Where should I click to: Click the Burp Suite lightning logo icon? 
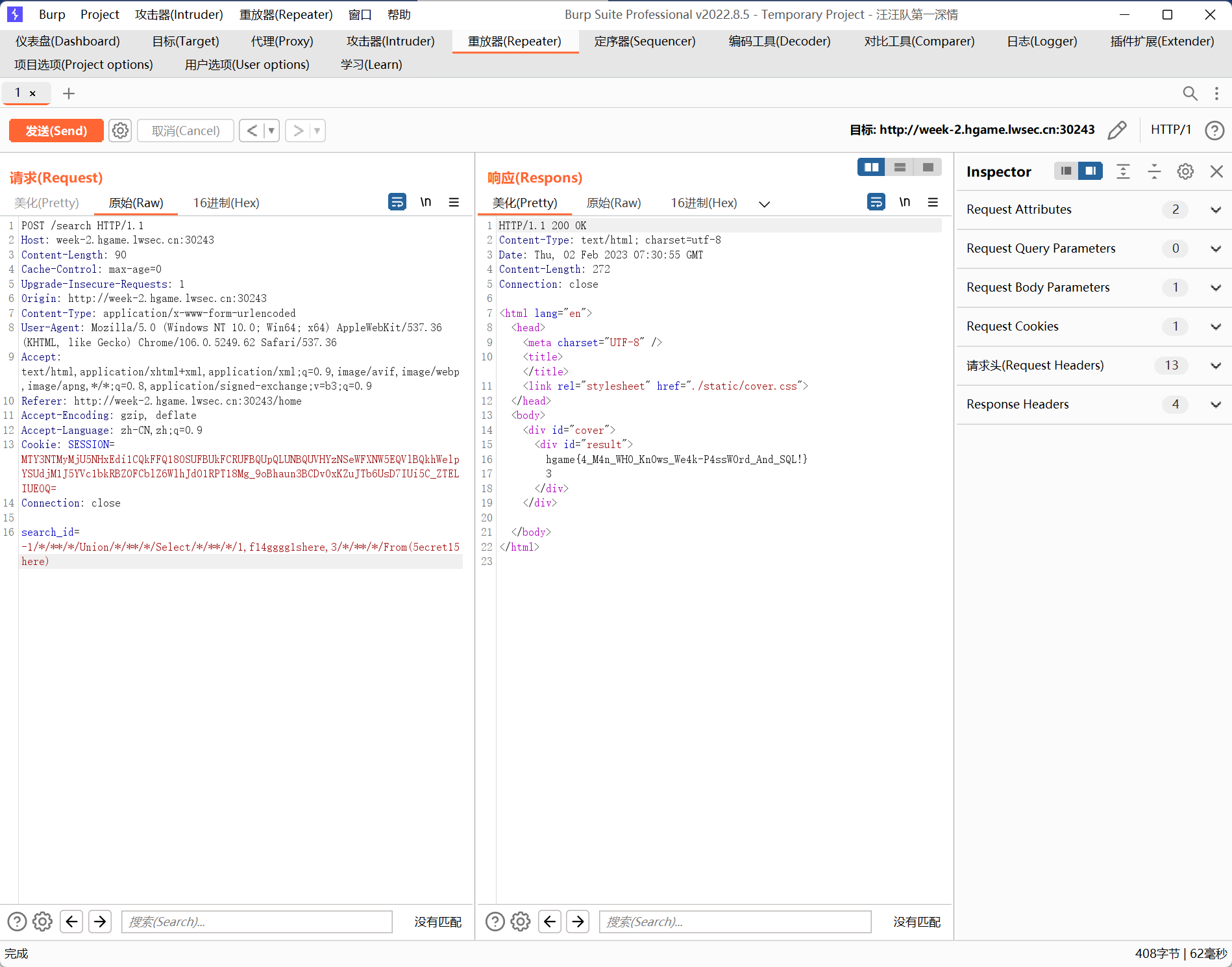[x=14, y=14]
